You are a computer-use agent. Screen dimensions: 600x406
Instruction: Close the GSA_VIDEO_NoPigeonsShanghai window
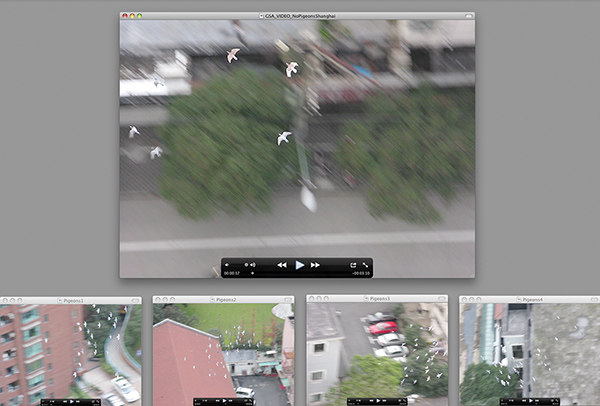click(125, 16)
